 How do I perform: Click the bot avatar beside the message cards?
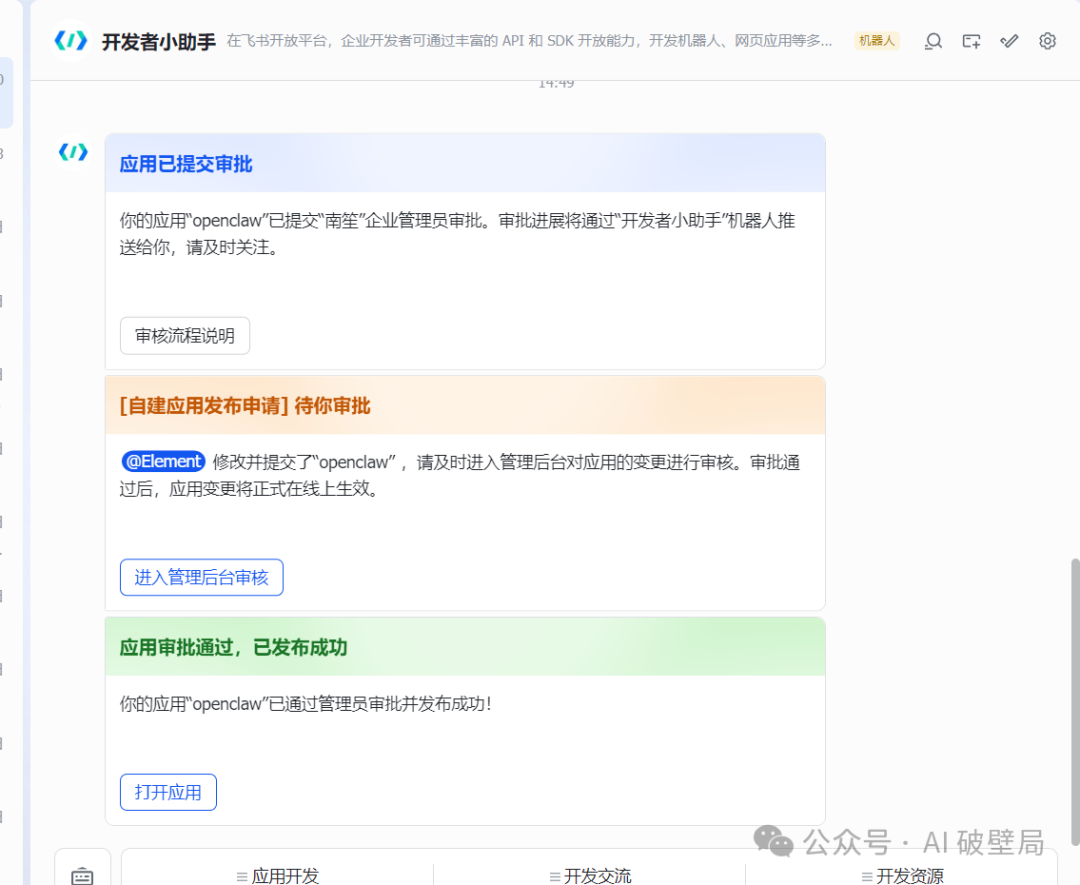click(73, 152)
